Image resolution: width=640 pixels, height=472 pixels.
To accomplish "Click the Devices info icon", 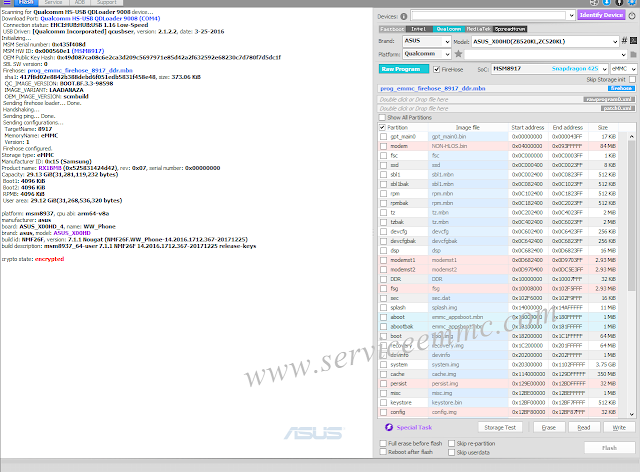I will [404, 16].
